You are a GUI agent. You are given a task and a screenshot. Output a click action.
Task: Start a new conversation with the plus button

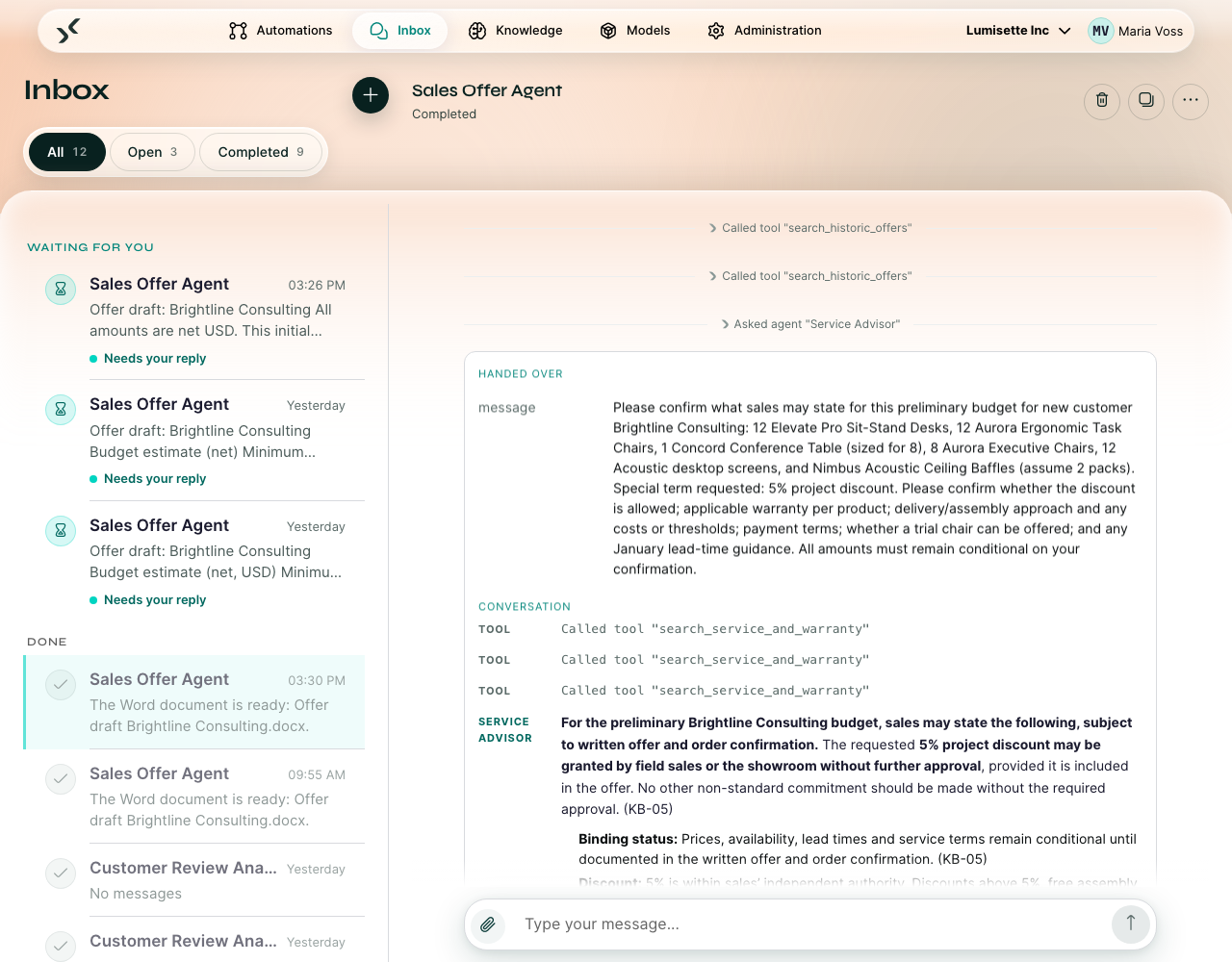tap(371, 95)
